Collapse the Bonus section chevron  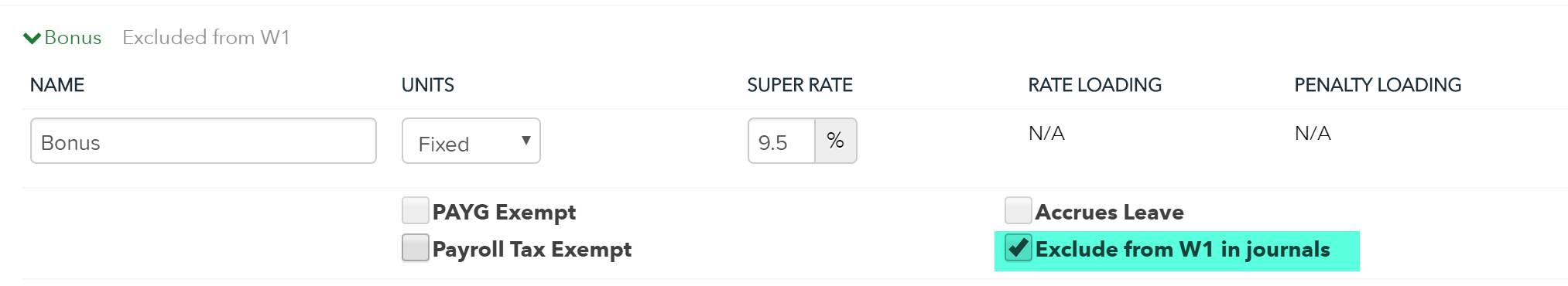click(x=32, y=38)
